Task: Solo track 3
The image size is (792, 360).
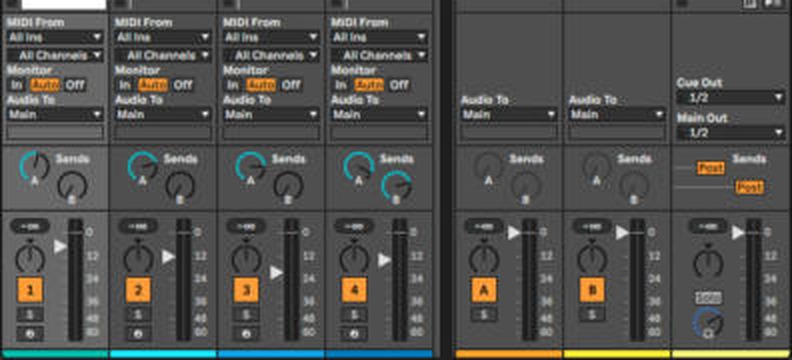Action: [x=246, y=315]
